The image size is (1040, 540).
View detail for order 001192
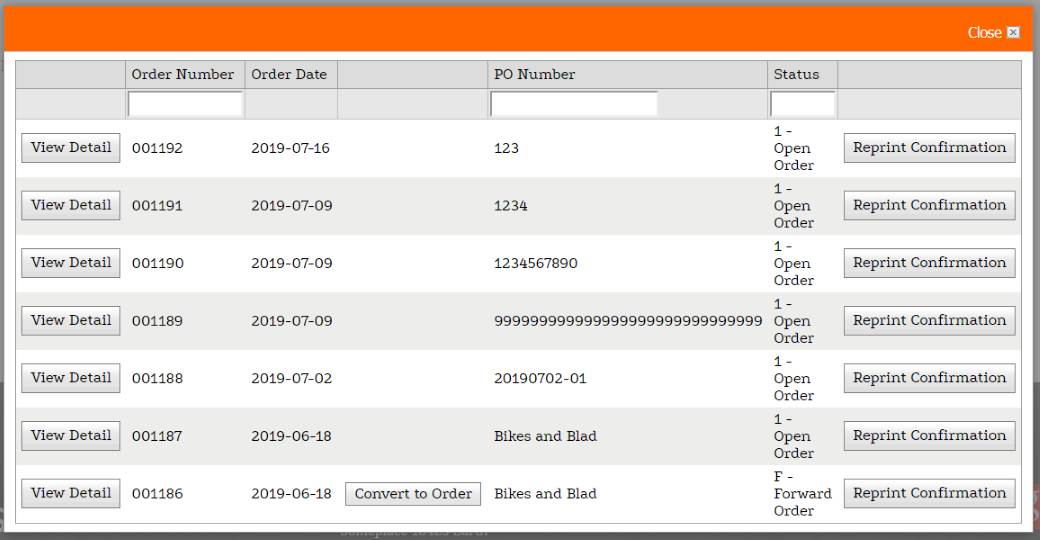tap(71, 148)
